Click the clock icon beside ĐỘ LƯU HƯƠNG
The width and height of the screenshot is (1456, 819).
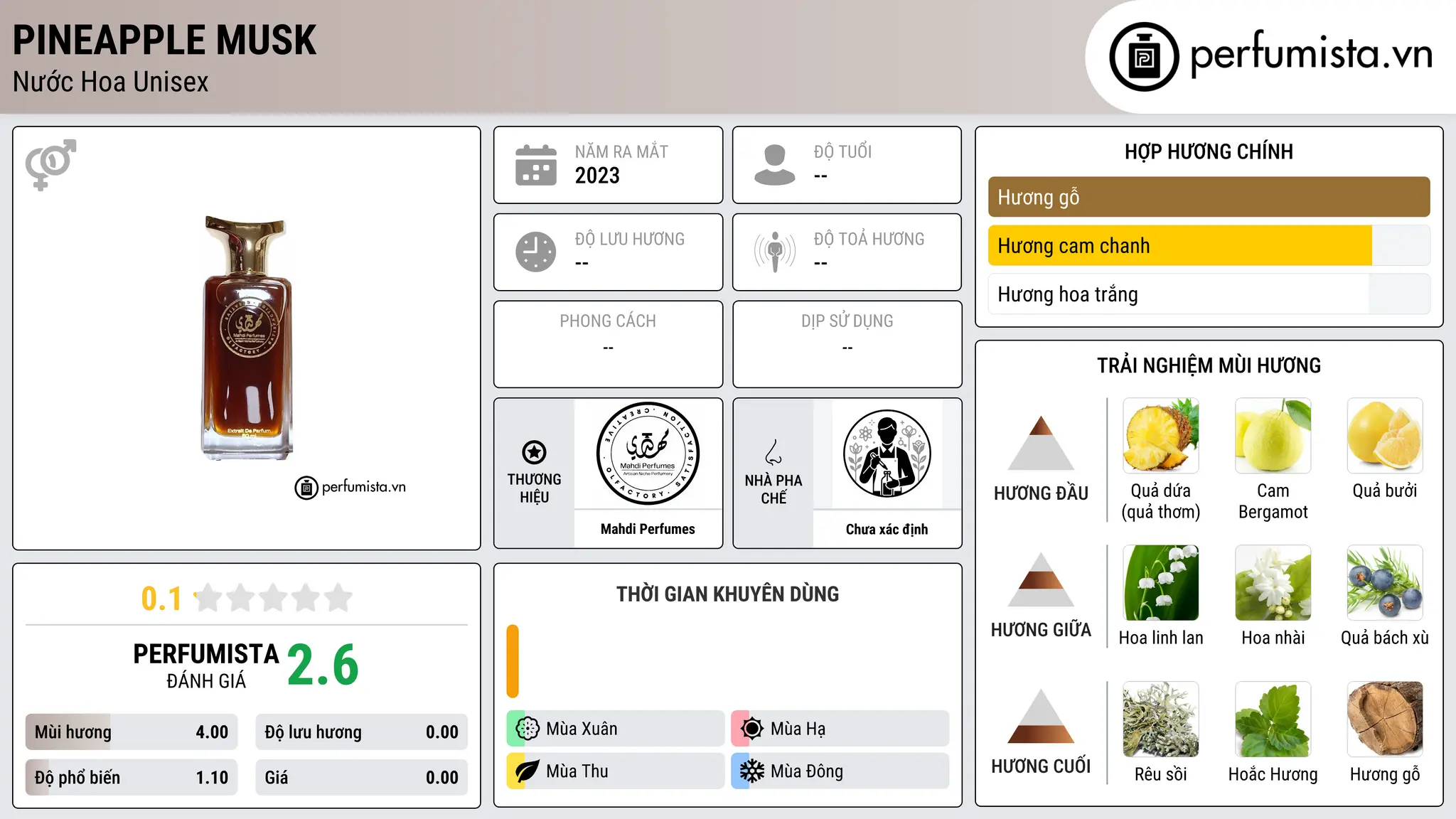pos(536,252)
